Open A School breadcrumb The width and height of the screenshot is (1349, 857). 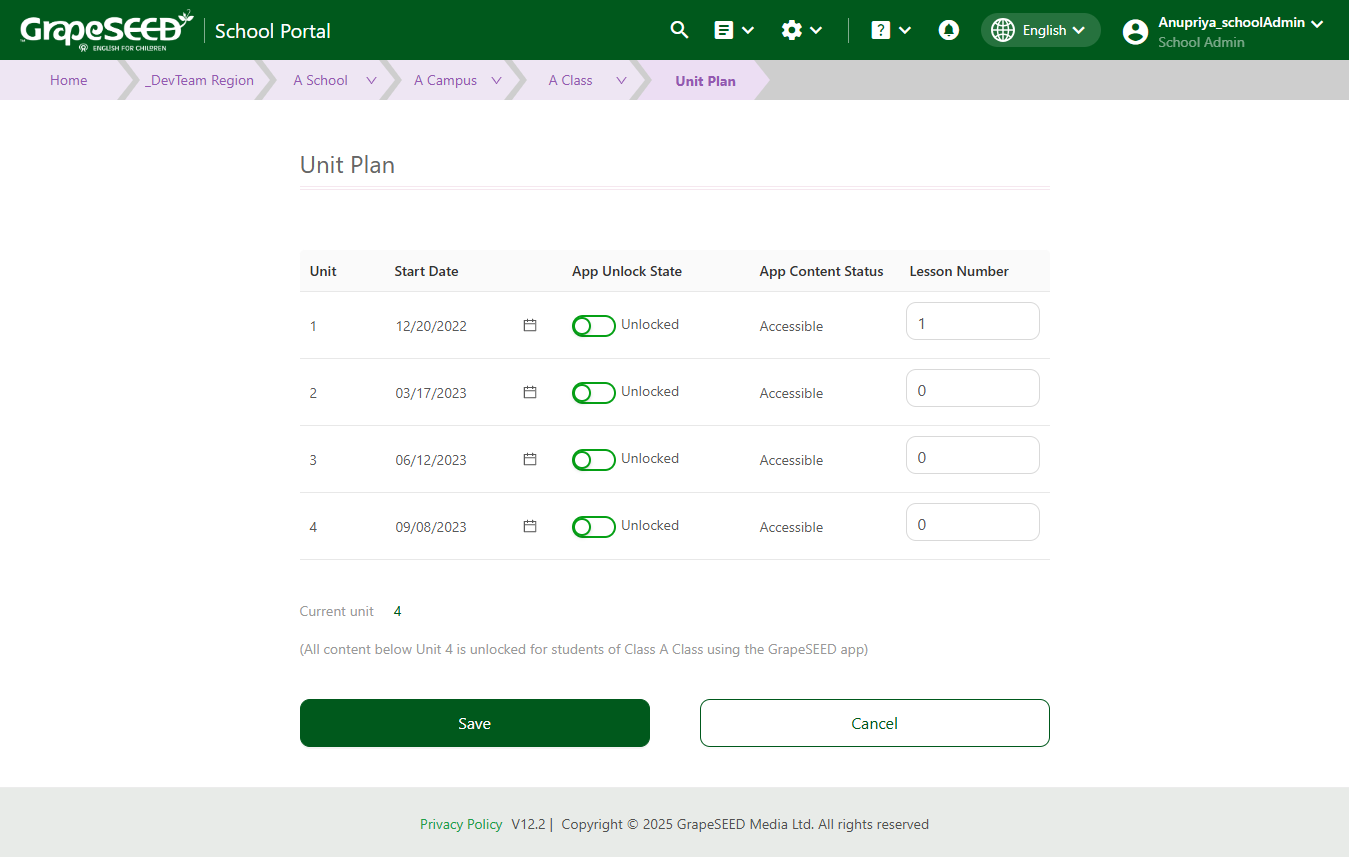[321, 80]
